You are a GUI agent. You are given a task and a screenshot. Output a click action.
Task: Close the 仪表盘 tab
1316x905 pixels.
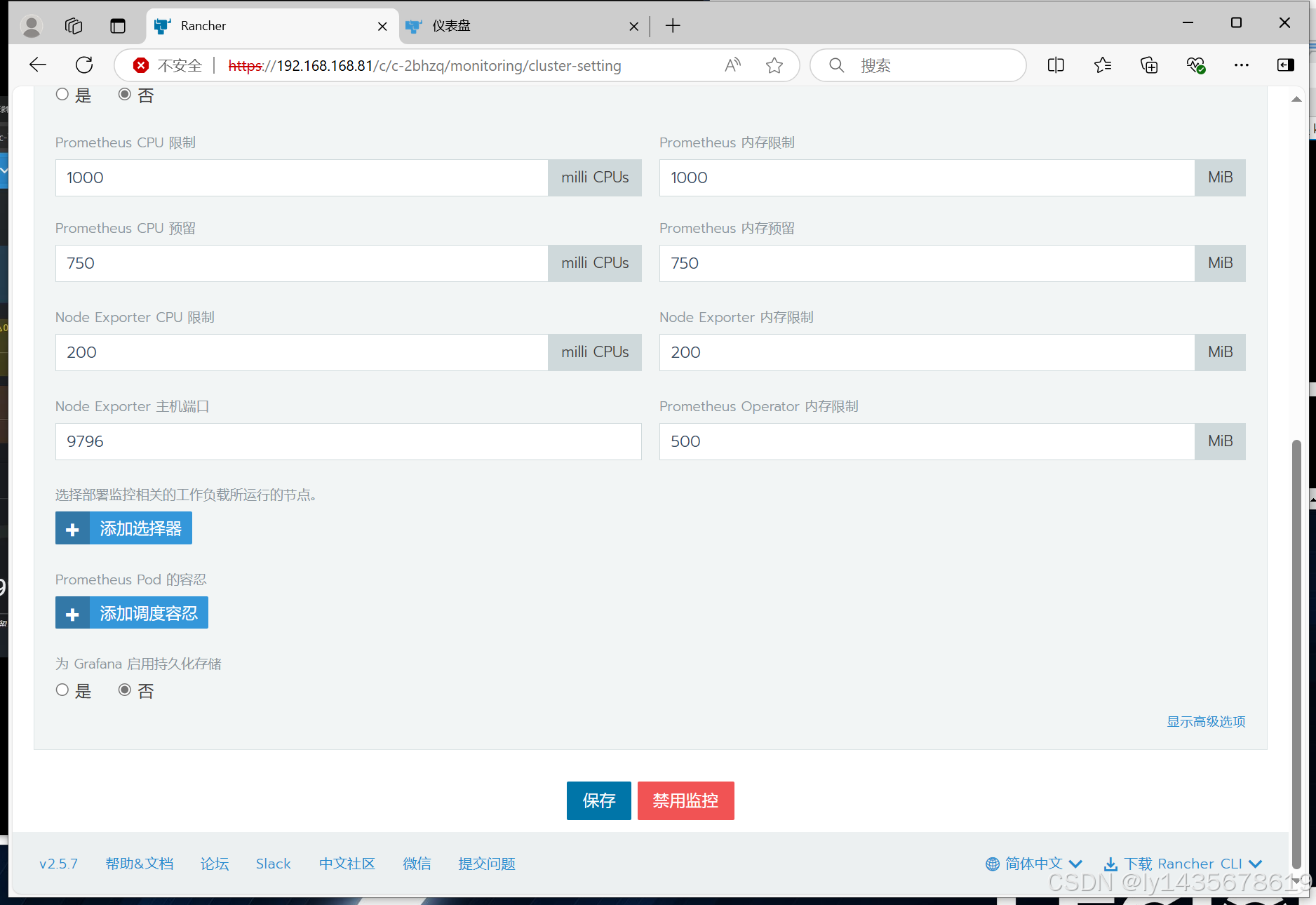point(633,26)
